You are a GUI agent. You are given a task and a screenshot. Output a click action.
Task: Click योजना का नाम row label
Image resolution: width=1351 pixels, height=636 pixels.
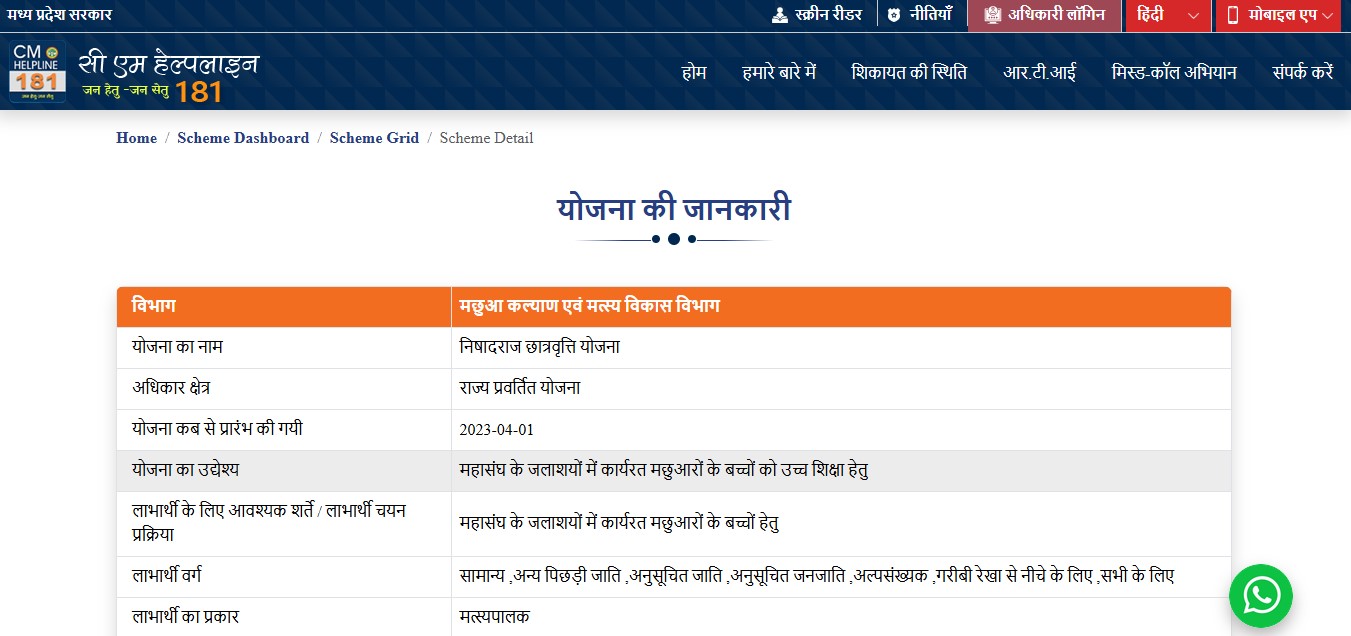[x=177, y=347]
